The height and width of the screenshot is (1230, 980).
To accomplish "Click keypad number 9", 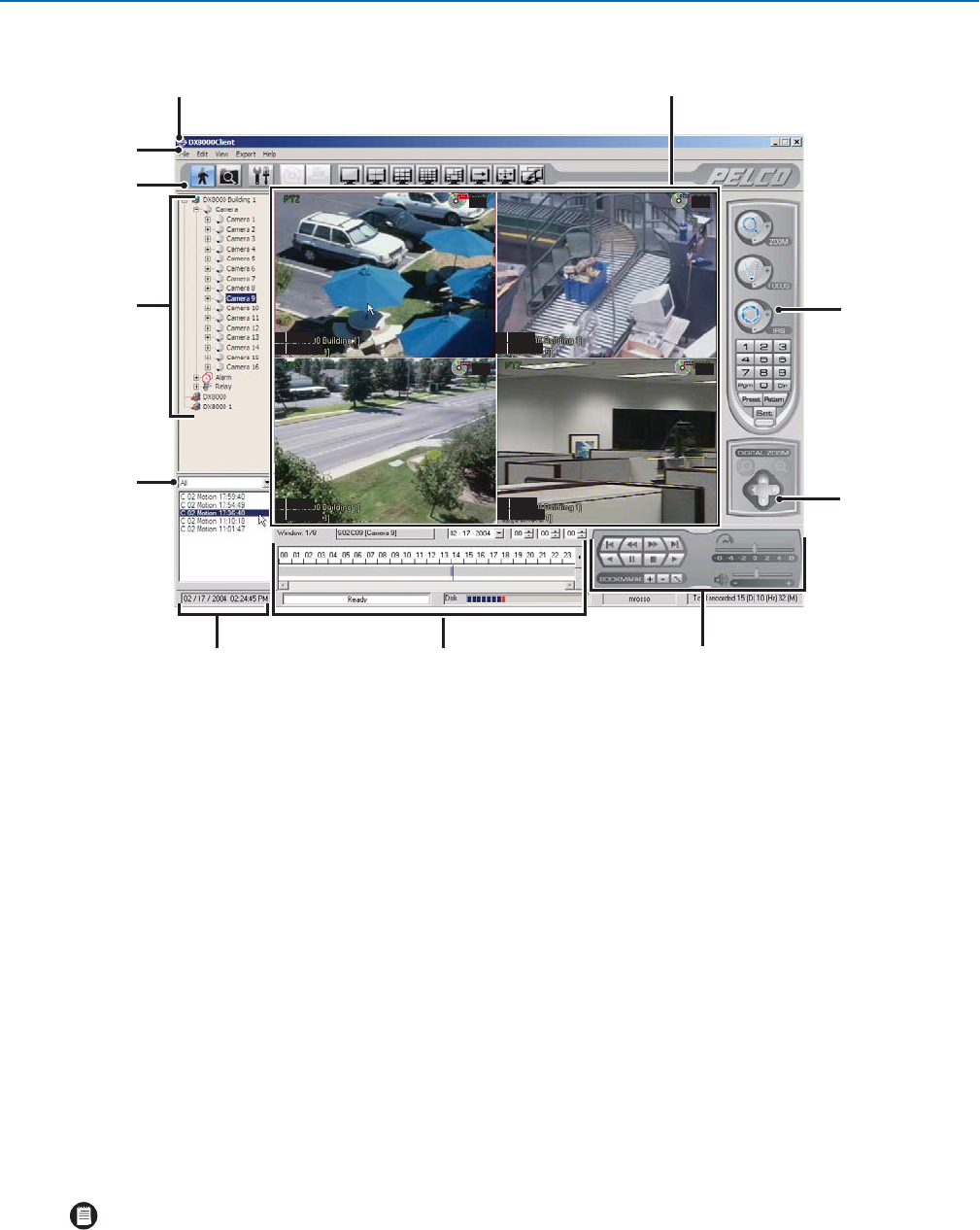I will 782,372.
